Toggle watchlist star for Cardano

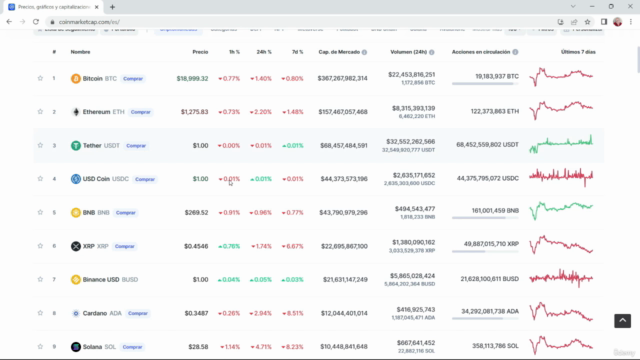point(40,313)
